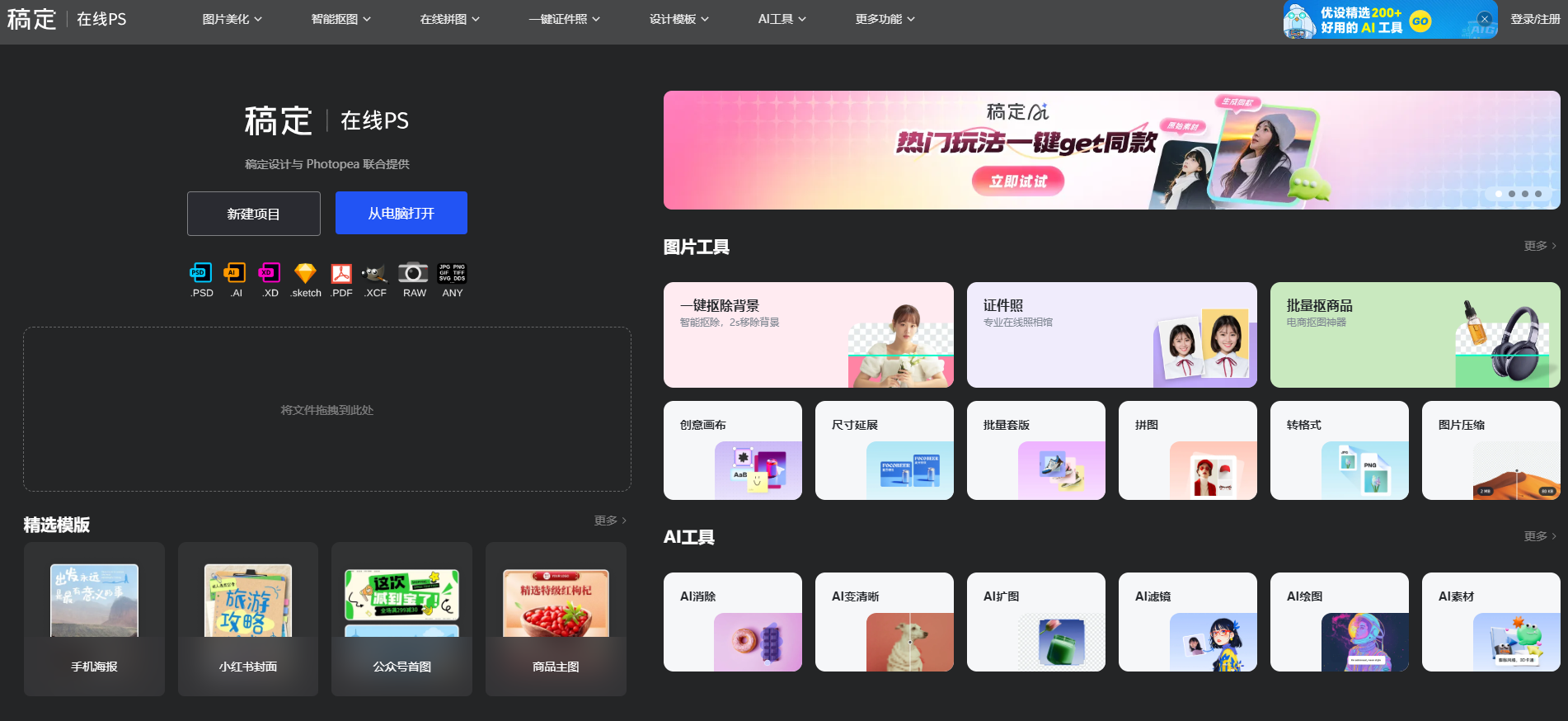Click the .AI file format icon
Screen dimensions: 1568x721
click(x=235, y=272)
